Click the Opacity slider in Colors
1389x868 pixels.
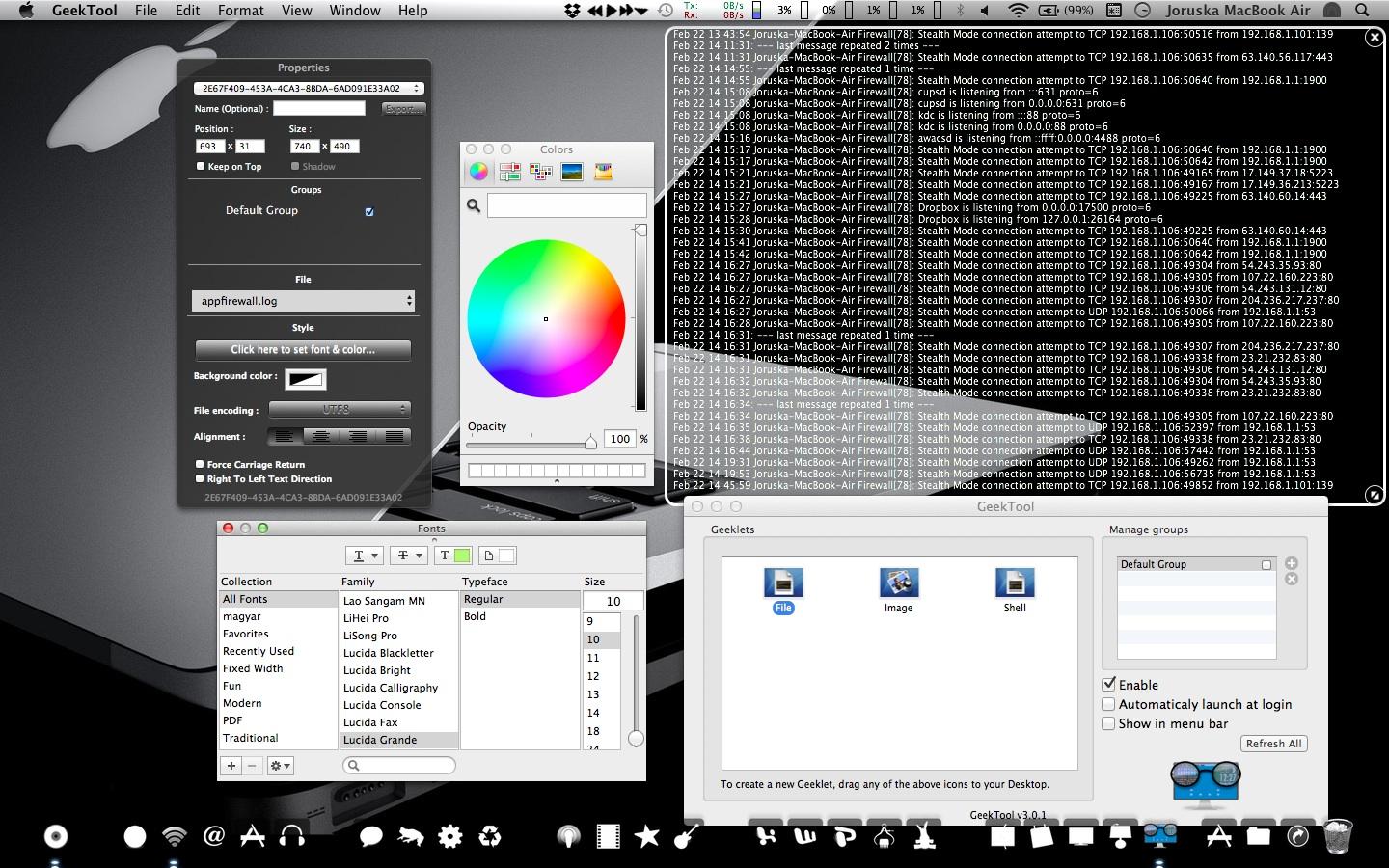click(x=531, y=442)
